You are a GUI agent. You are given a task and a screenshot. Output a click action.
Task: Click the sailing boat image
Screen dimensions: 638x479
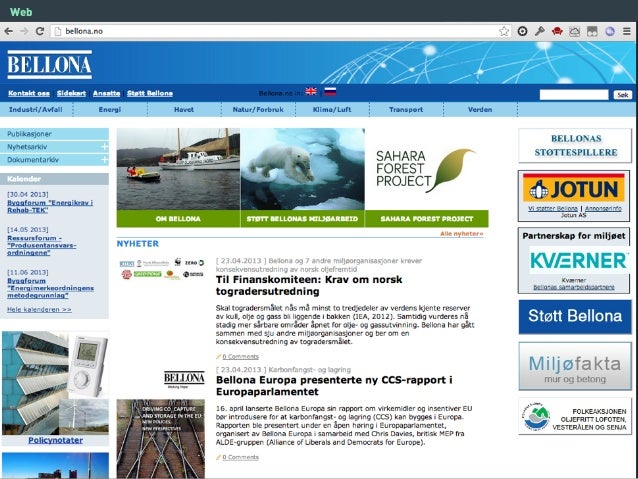178,169
